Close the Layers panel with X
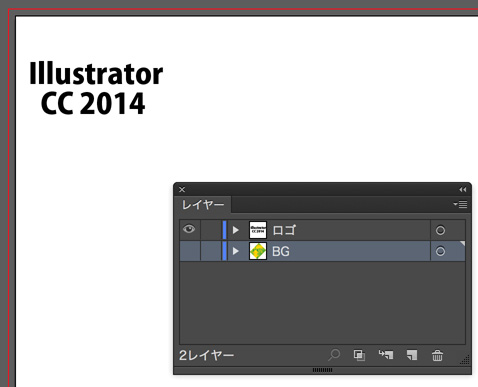 point(182,189)
